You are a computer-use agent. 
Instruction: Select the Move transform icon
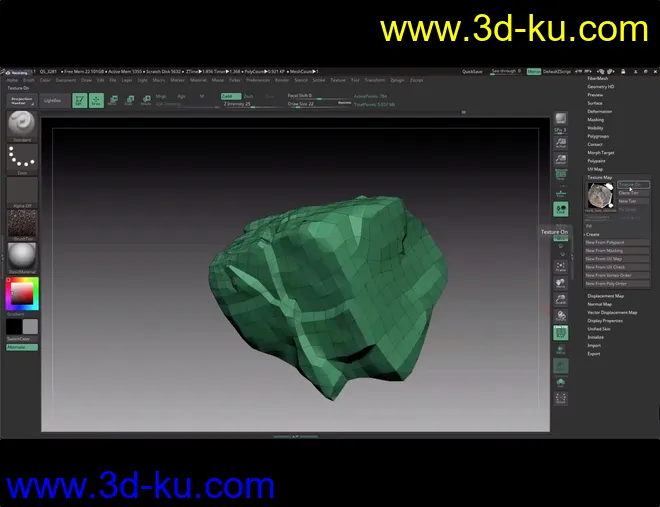(113, 100)
